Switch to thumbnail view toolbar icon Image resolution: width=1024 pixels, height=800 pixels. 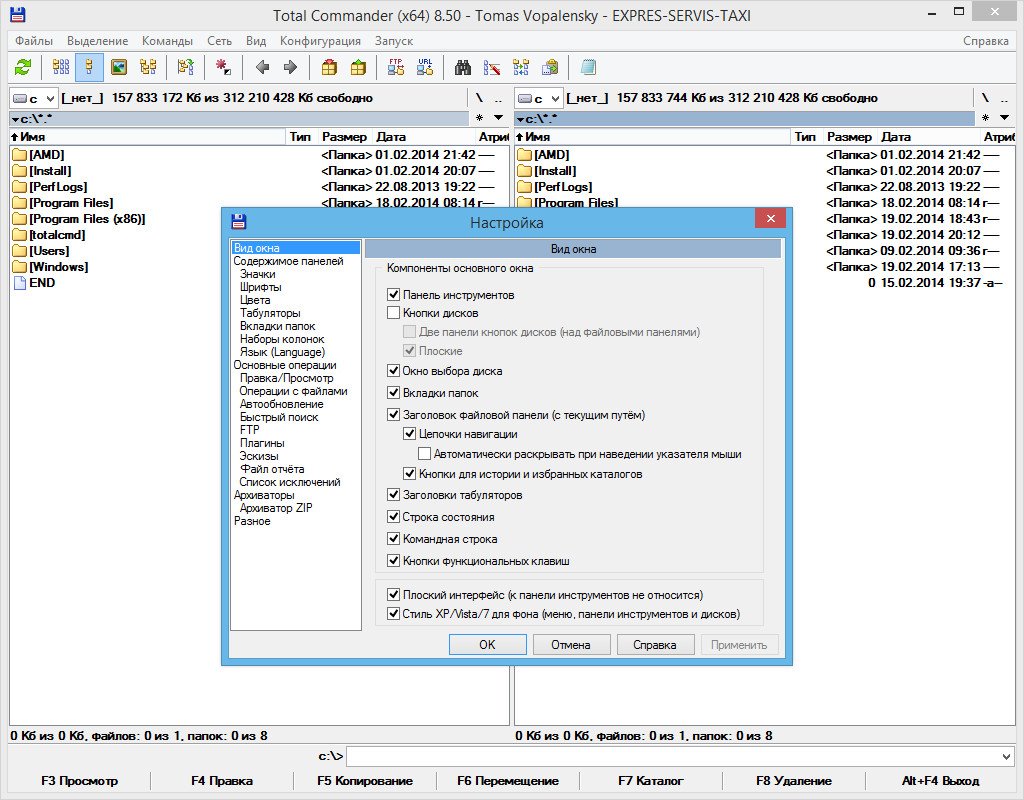coord(118,67)
